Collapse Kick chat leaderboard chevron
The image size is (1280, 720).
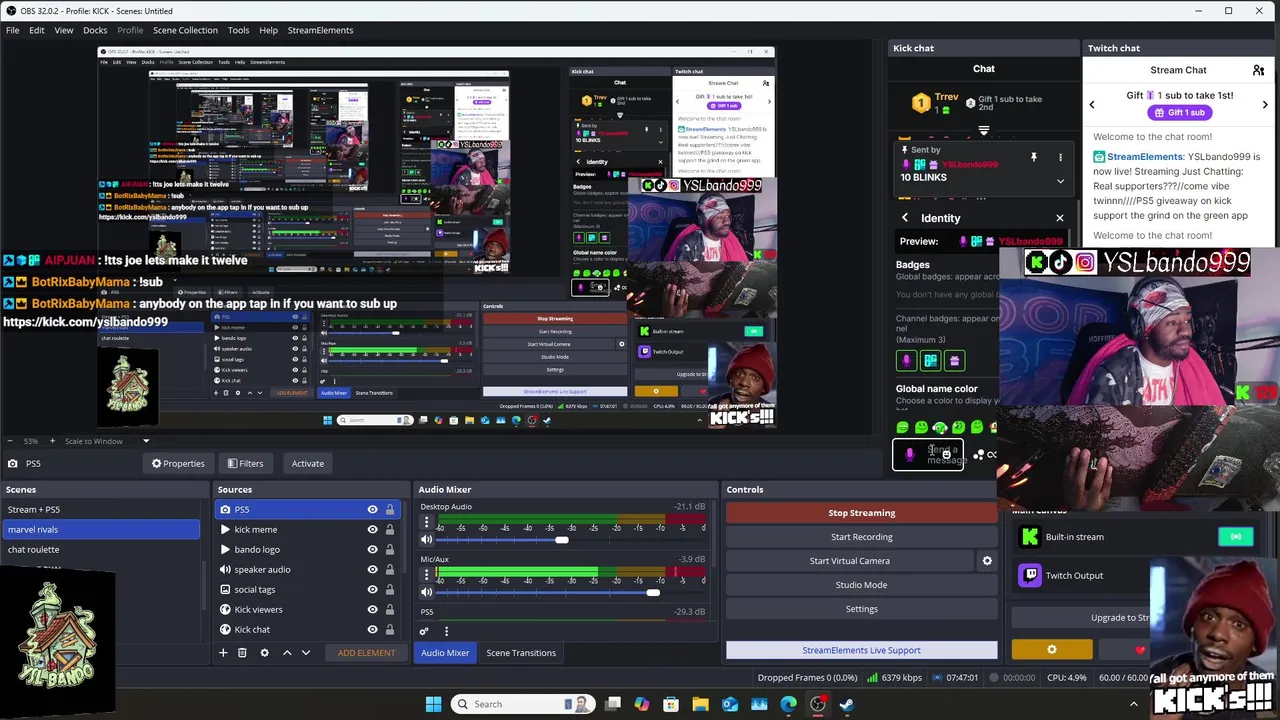point(984,131)
